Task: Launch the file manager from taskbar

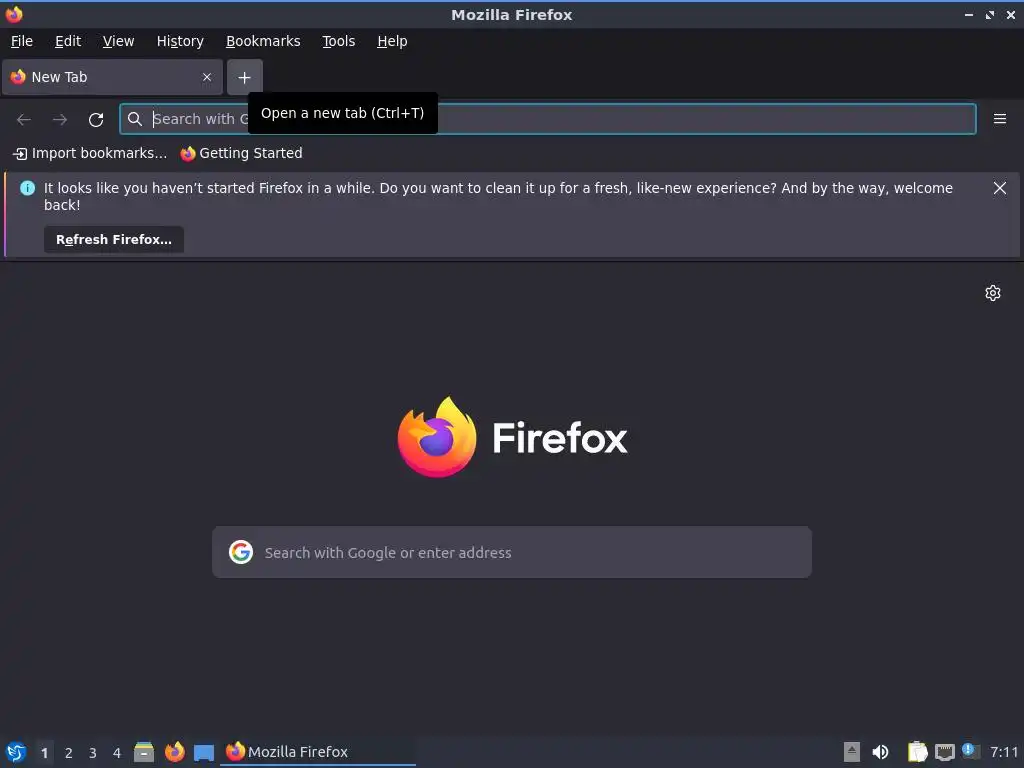Action: click(144, 752)
